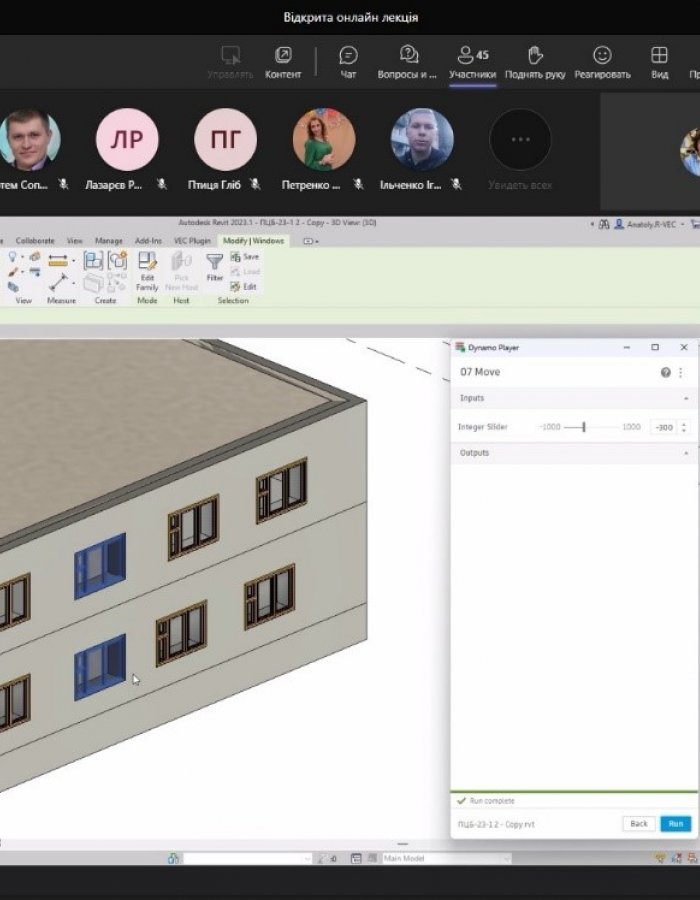Select the Modify | Windows contextual tab
This screenshot has width=700, height=900.
click(253, 240)
